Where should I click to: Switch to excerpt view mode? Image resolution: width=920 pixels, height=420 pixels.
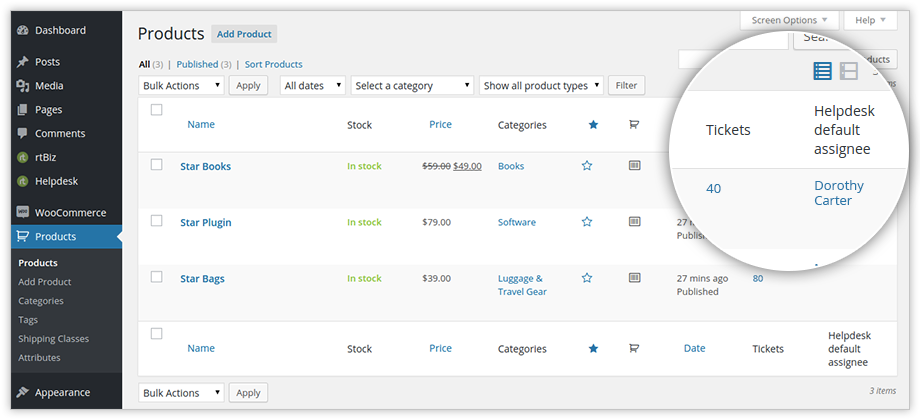848,71
